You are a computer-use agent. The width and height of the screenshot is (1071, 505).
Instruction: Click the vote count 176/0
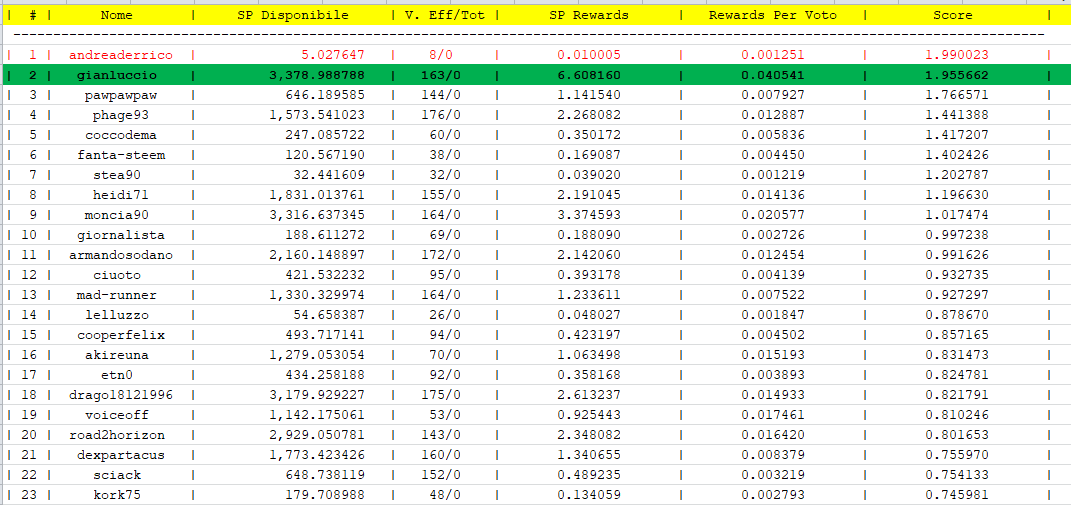click(441, 115)
